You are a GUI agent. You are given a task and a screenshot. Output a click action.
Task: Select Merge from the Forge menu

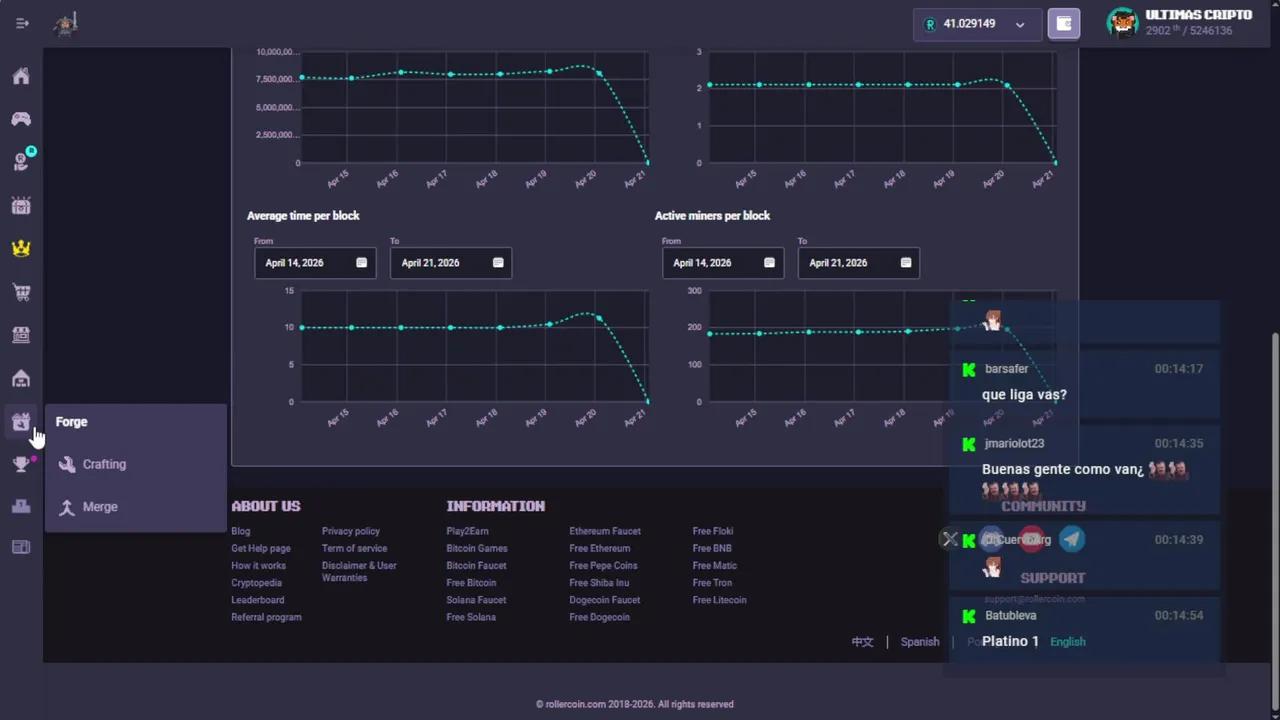click(100, 507)
